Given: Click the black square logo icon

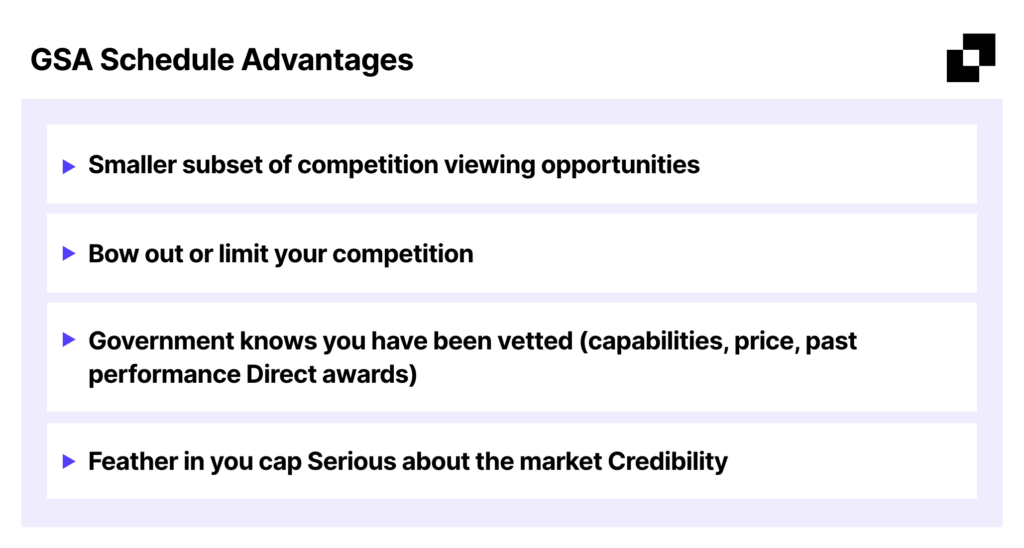Looking at the screenshot, I should [x=971, y=58].
